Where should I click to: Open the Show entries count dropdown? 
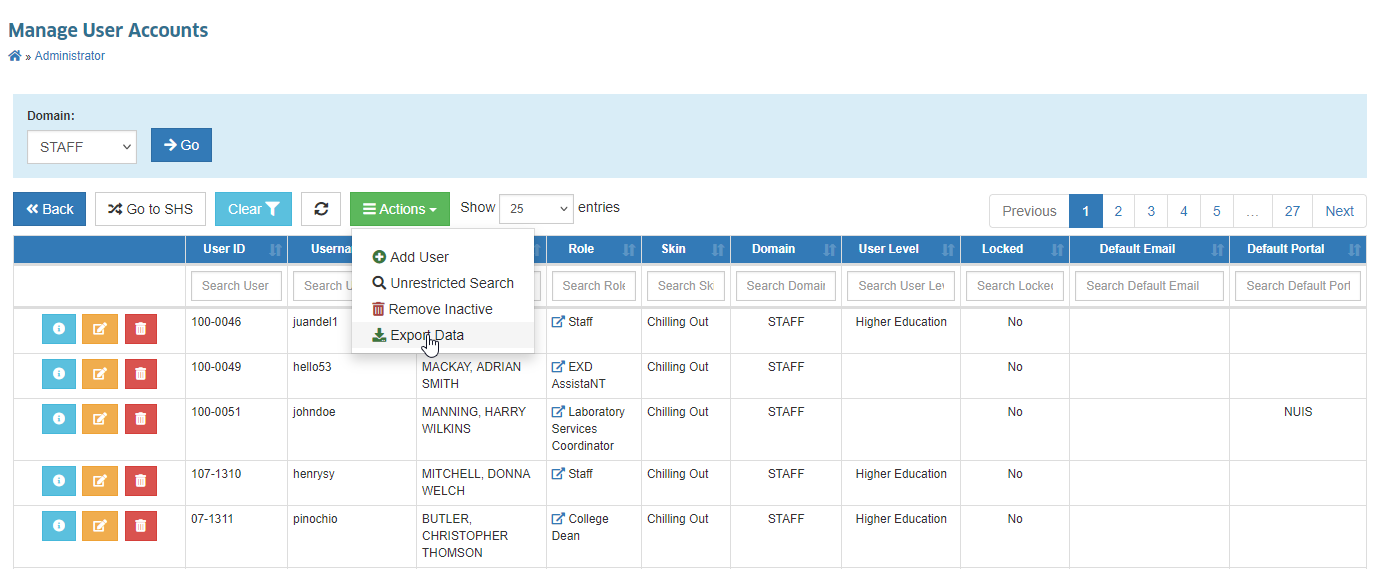[536, 208]
